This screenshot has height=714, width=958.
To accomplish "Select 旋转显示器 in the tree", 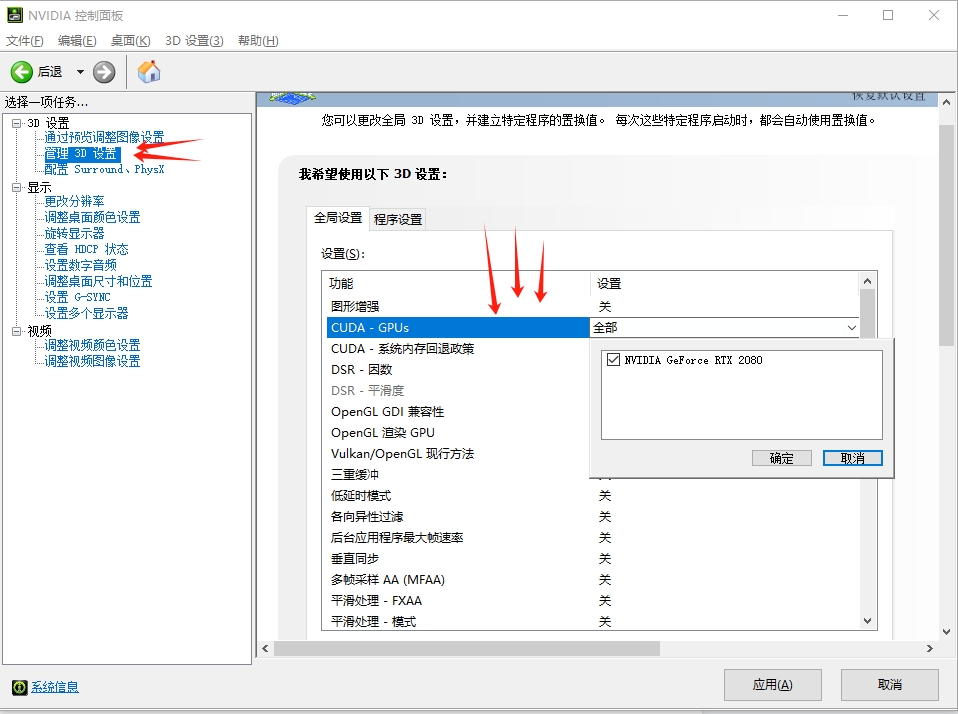I will 74,233.
